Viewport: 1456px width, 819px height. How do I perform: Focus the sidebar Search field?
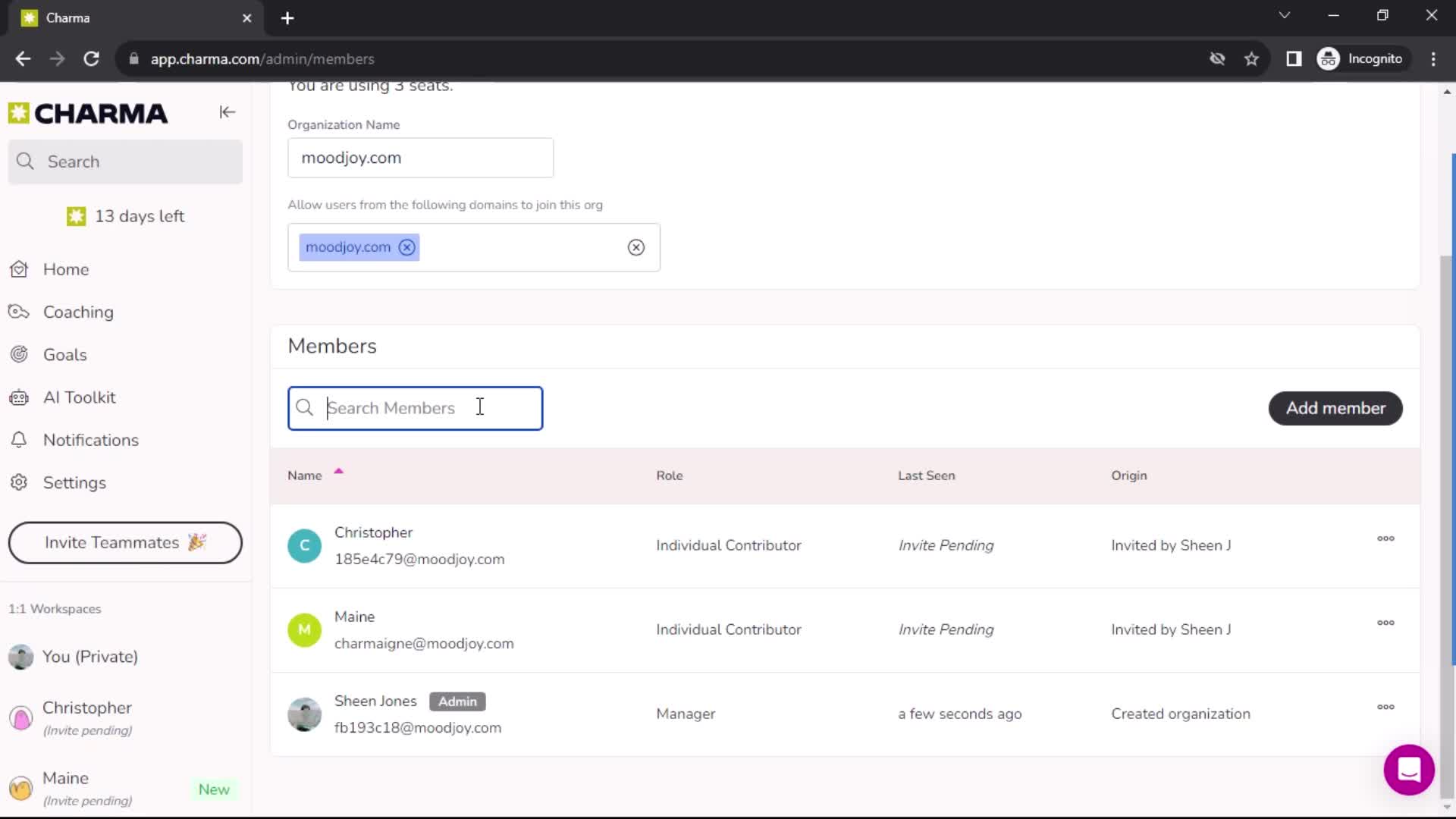click(125, 162)
